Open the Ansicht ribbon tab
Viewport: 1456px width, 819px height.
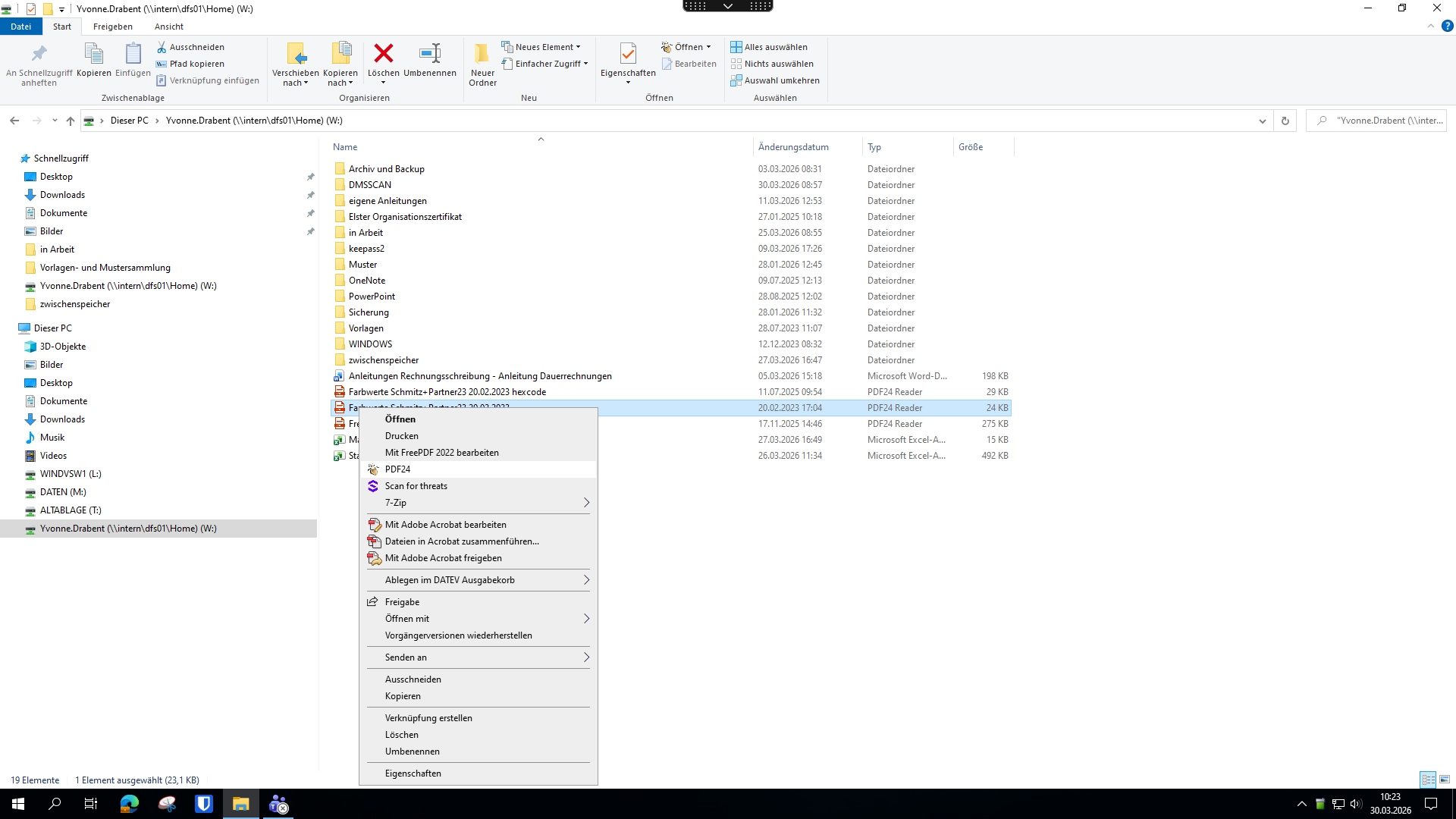168,27
